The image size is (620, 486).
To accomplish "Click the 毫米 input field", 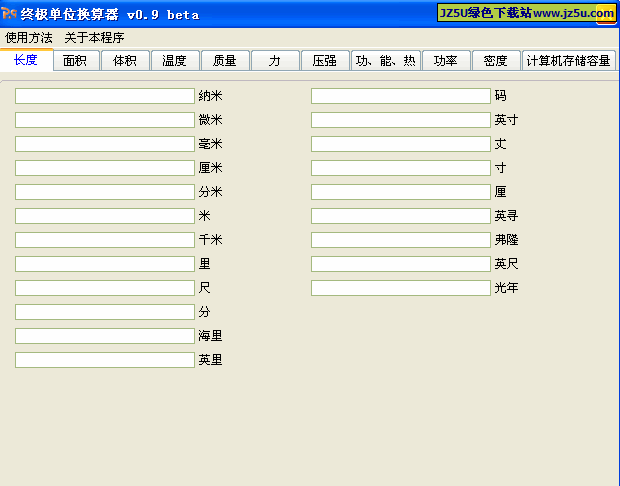I will click(x=105, y=144).
